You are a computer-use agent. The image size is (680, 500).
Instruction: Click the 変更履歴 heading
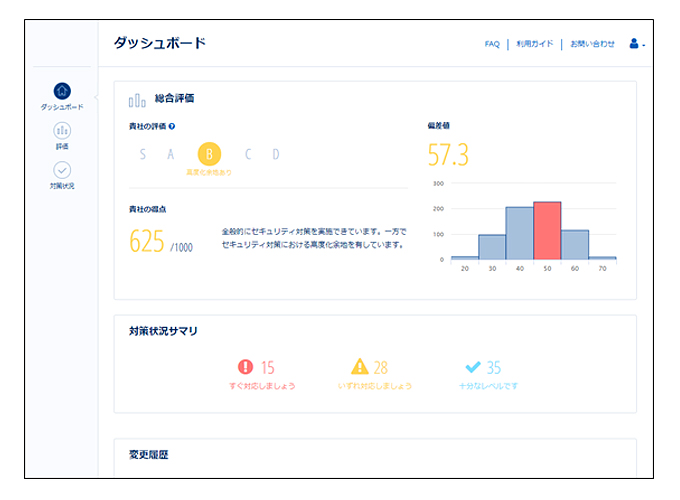click(148, 454)
